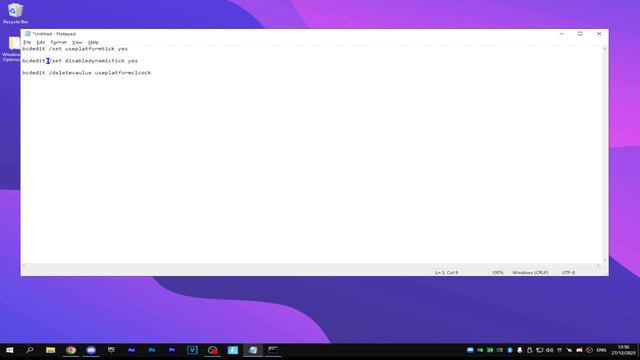
Task: Click the ENG language indicator
Action: [x=601, y=350]
